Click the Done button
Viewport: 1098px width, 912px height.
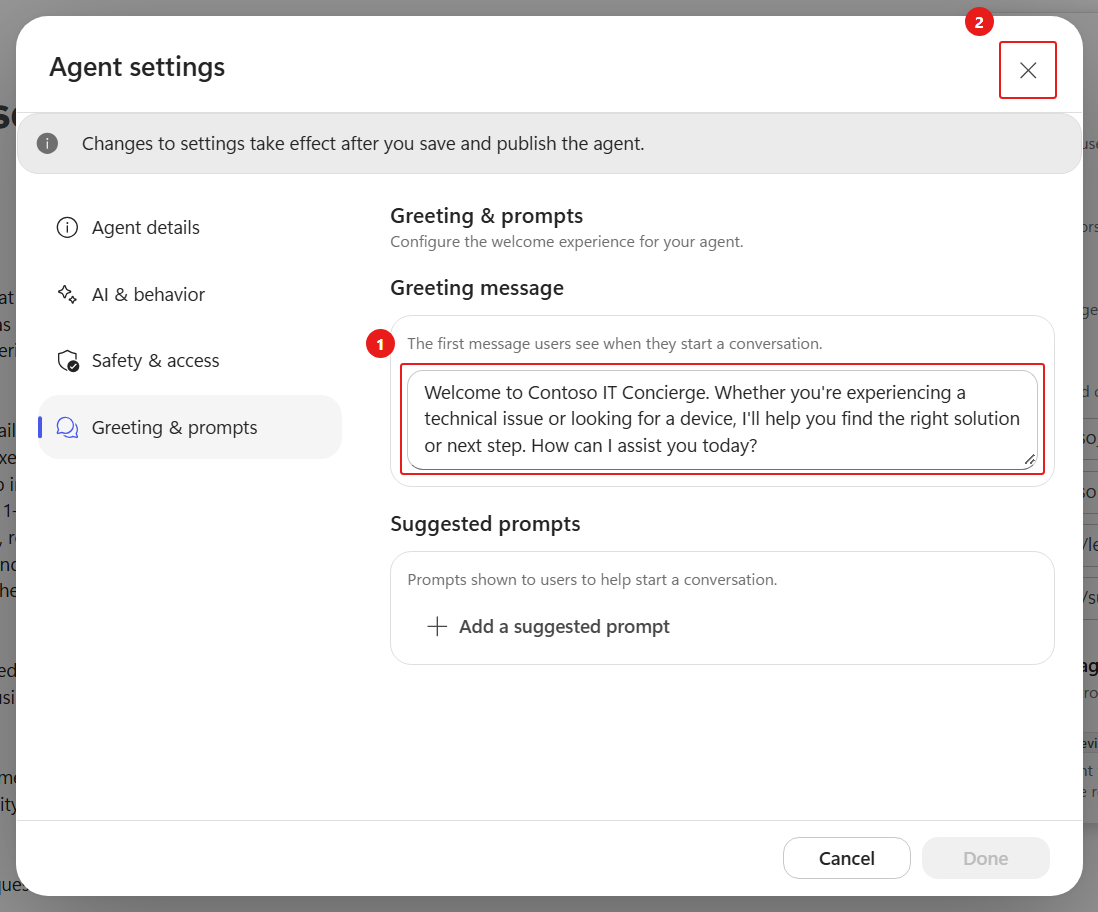tap(985, 858)
